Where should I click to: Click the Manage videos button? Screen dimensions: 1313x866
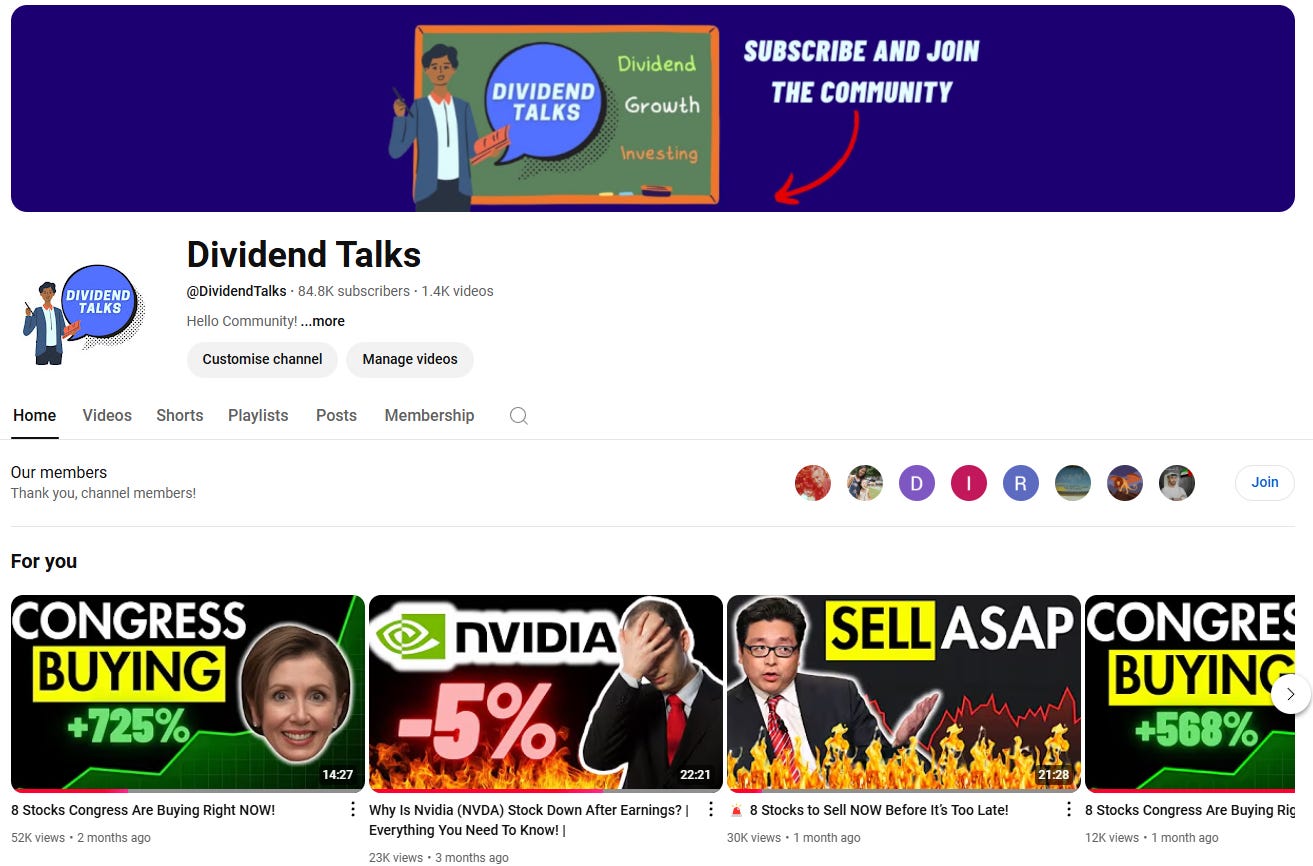410,359
